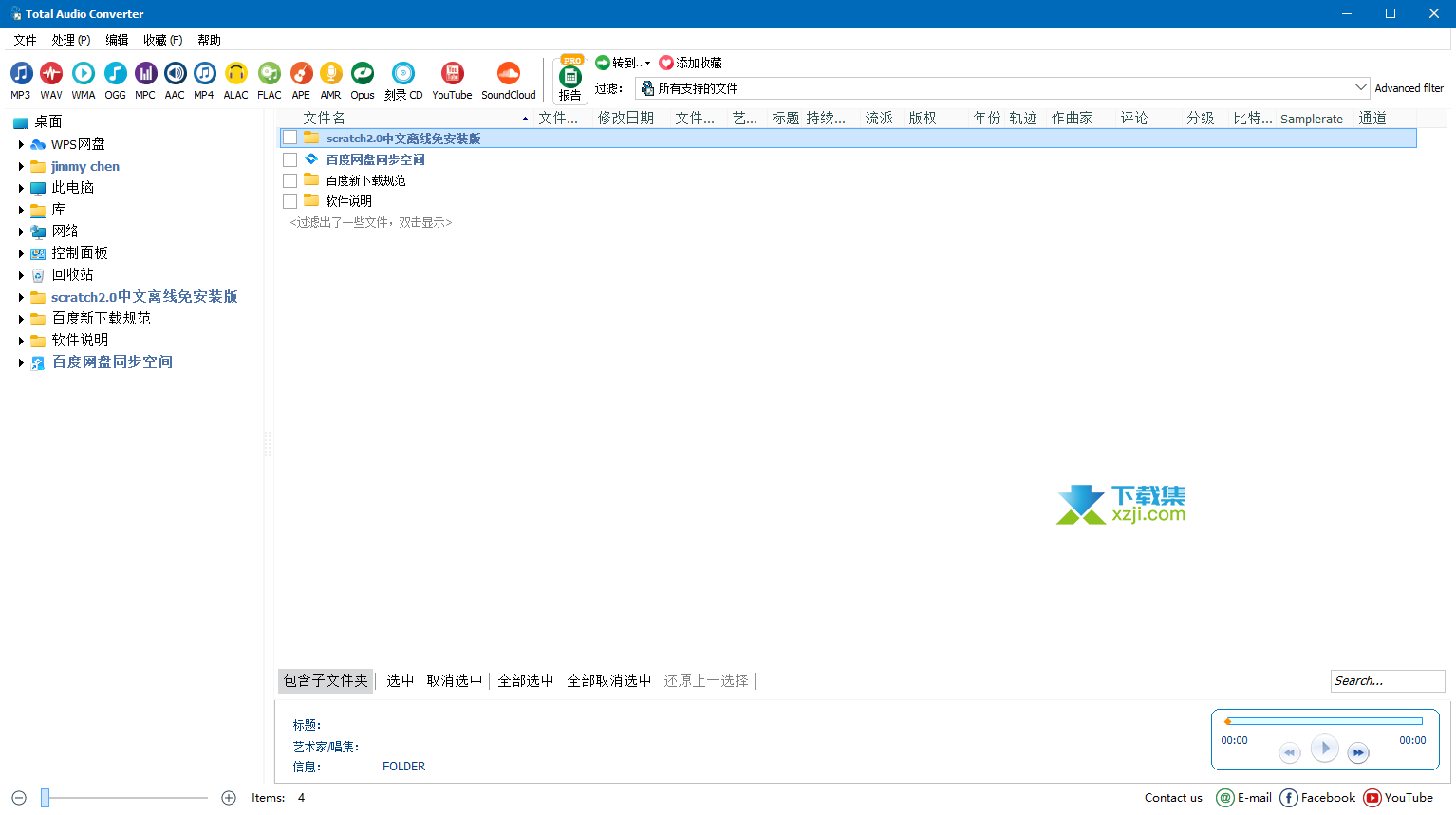Click the 过滤出了一些文件 notice text
The image size is (1456, 815).
point(371,222)
